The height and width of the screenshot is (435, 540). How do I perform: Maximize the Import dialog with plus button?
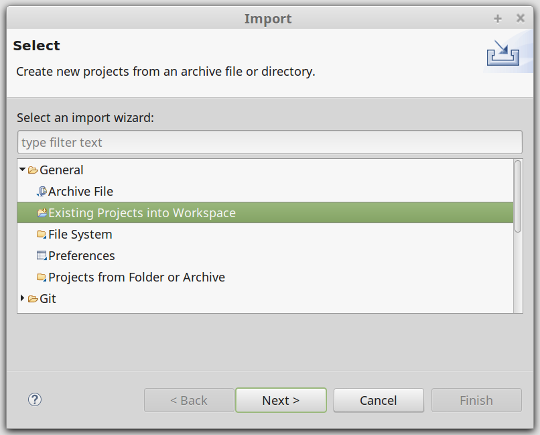[498, 19]
